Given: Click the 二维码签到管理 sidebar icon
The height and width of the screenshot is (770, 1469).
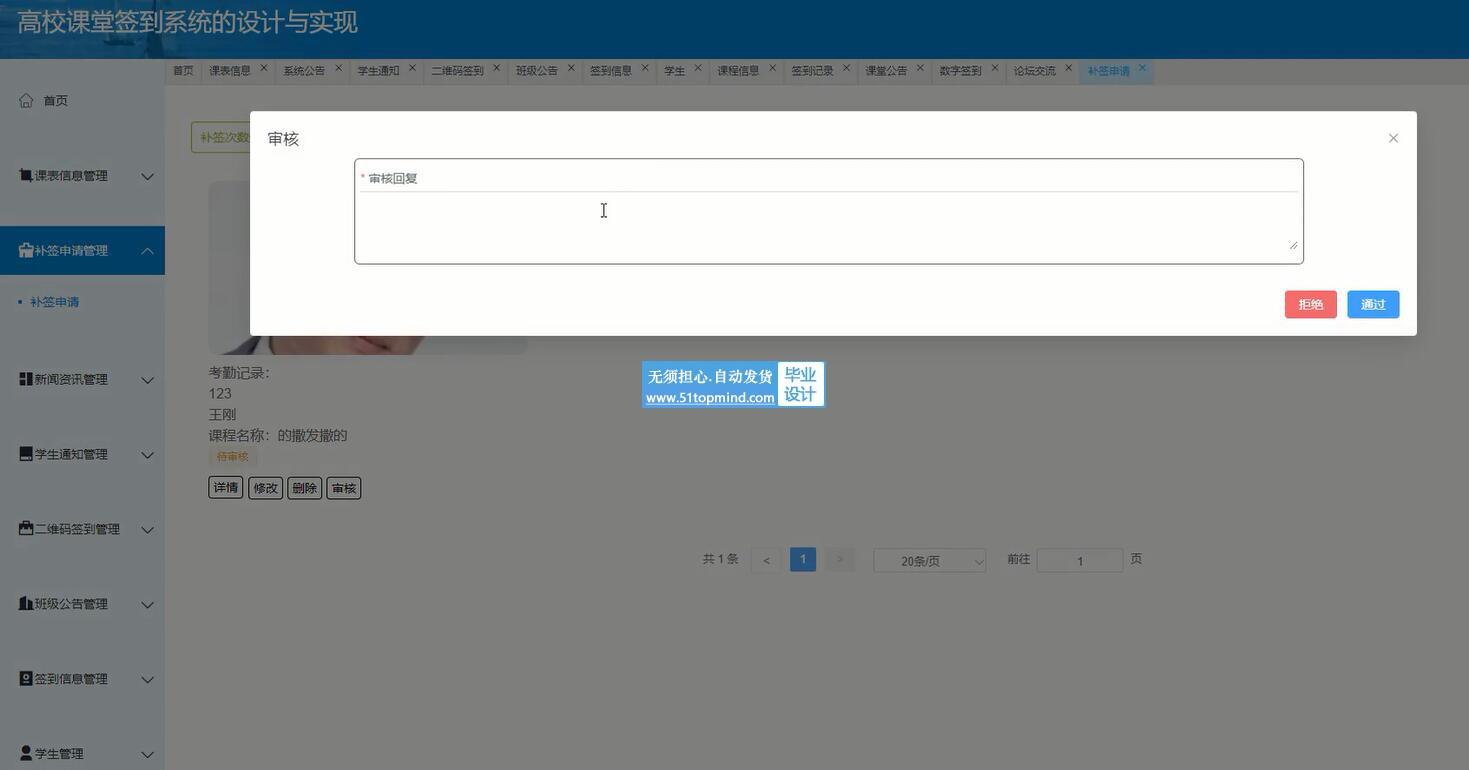Looking at the screenshot, I should click(x=26, y=529).
